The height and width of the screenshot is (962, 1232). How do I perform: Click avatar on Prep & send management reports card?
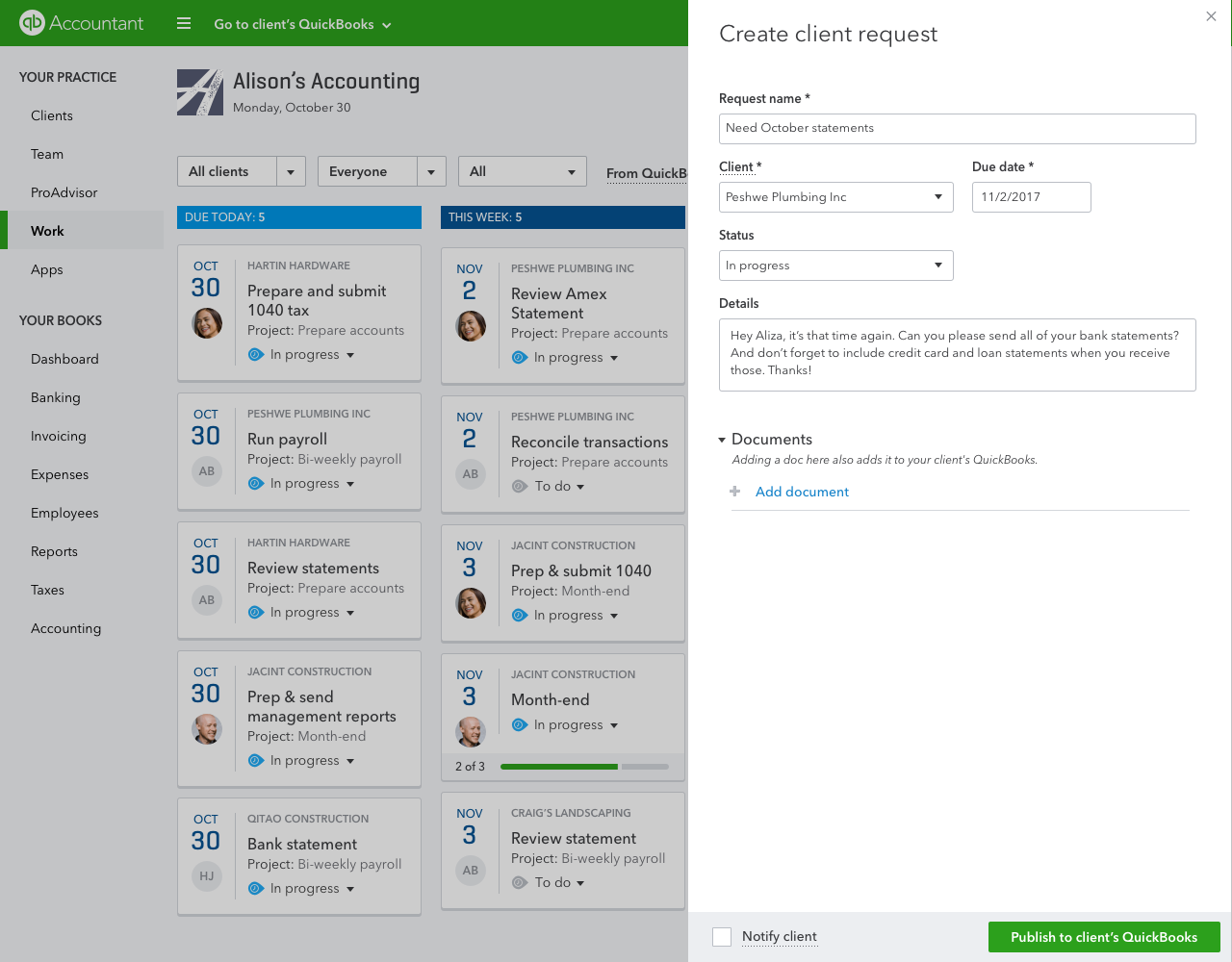coord(207,729)
